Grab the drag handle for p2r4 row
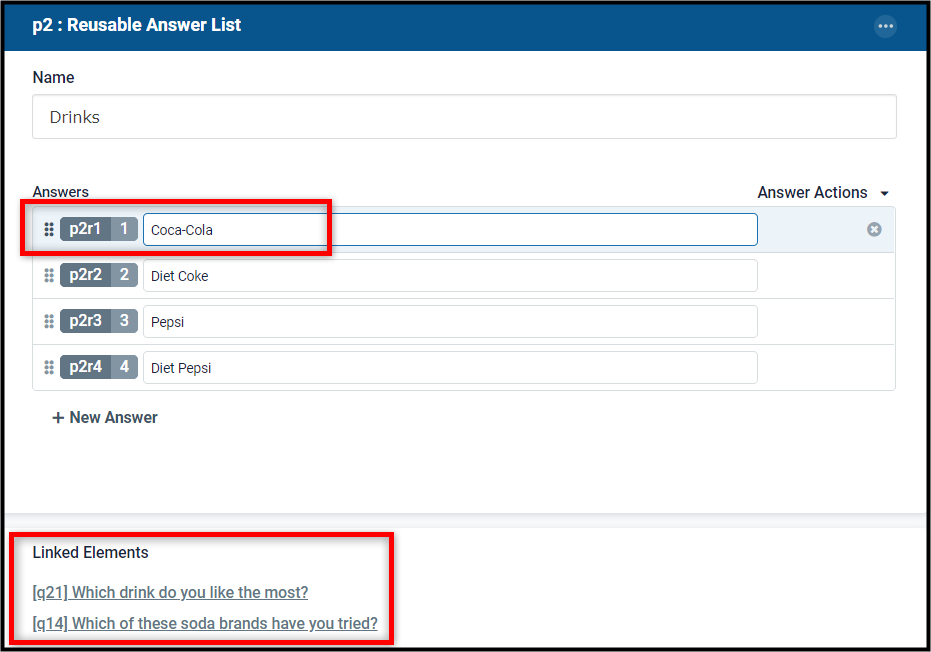931x652 pixels. tap(49, 367)
